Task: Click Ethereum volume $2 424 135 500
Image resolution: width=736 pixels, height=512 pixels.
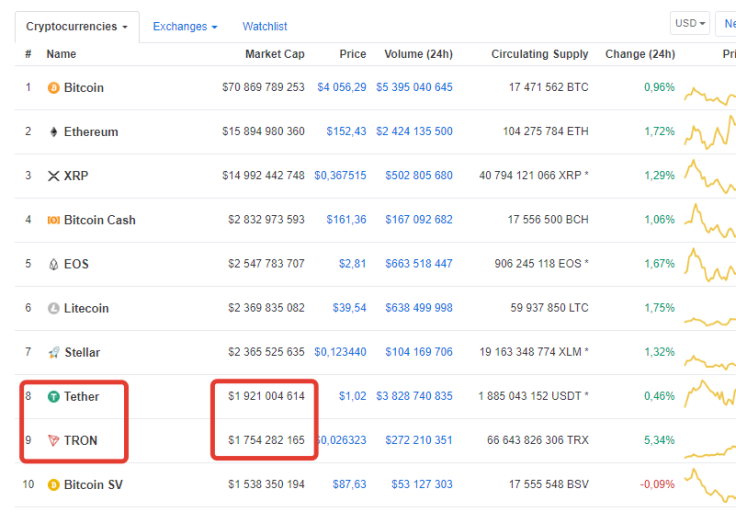Action: pos(414,131)
